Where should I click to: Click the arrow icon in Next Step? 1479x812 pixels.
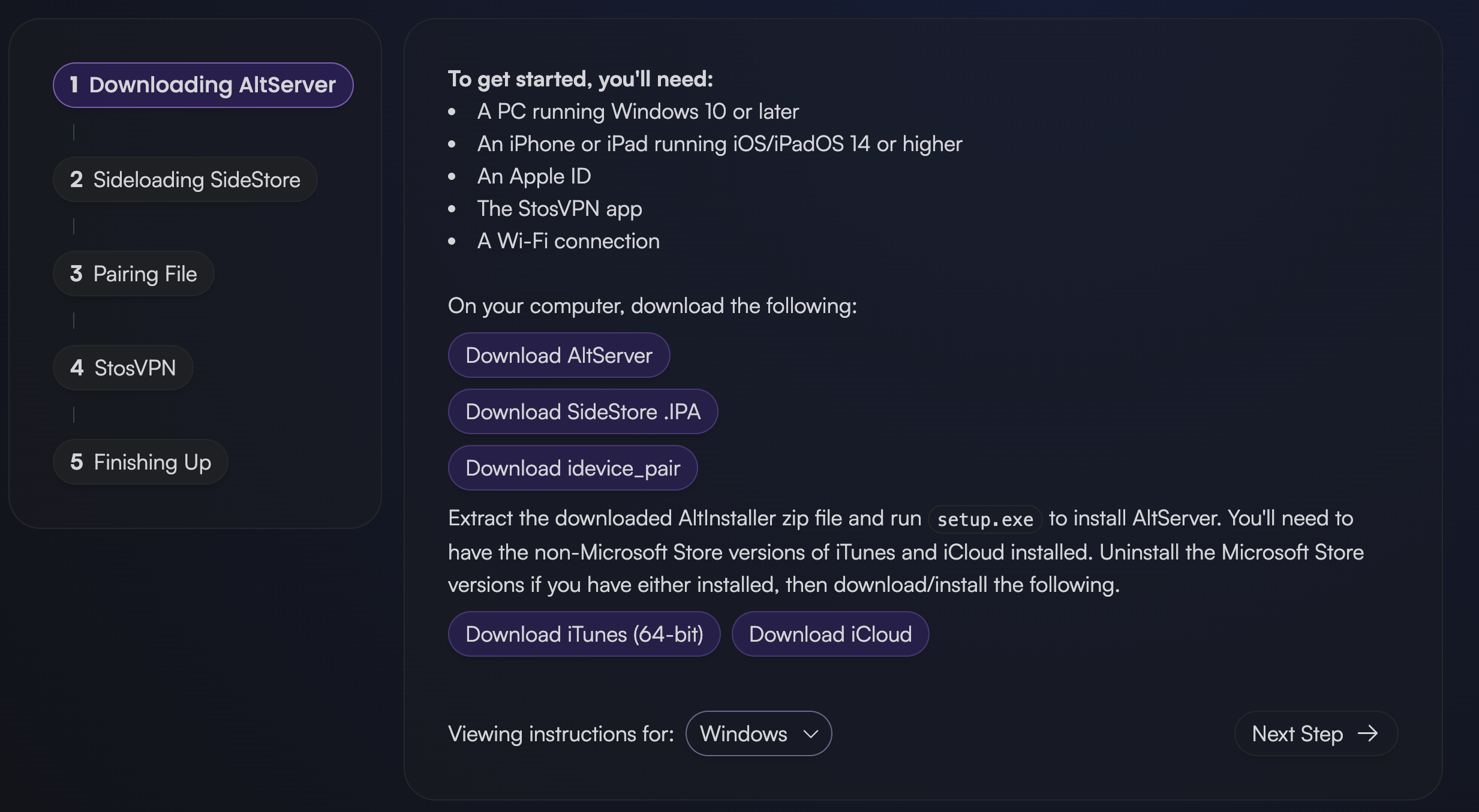pyautogui.click(x=1367, y=733)
